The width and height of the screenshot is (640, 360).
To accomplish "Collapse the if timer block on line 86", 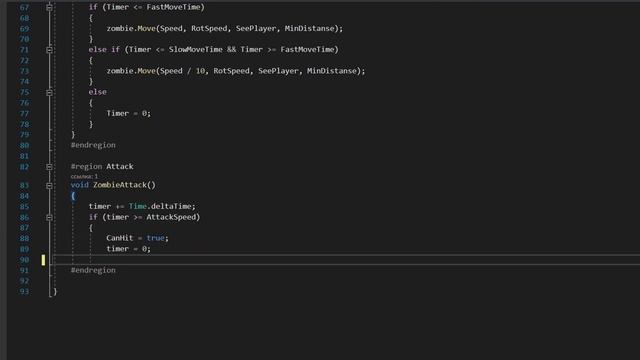I will [49, 218].
